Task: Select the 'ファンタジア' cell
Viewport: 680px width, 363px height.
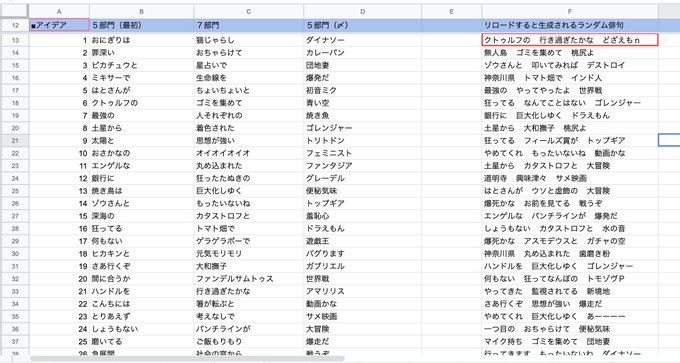Action: 362,166
